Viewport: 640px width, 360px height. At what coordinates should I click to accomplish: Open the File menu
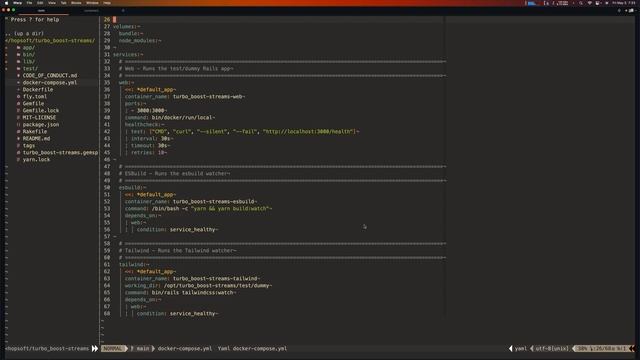29,2
